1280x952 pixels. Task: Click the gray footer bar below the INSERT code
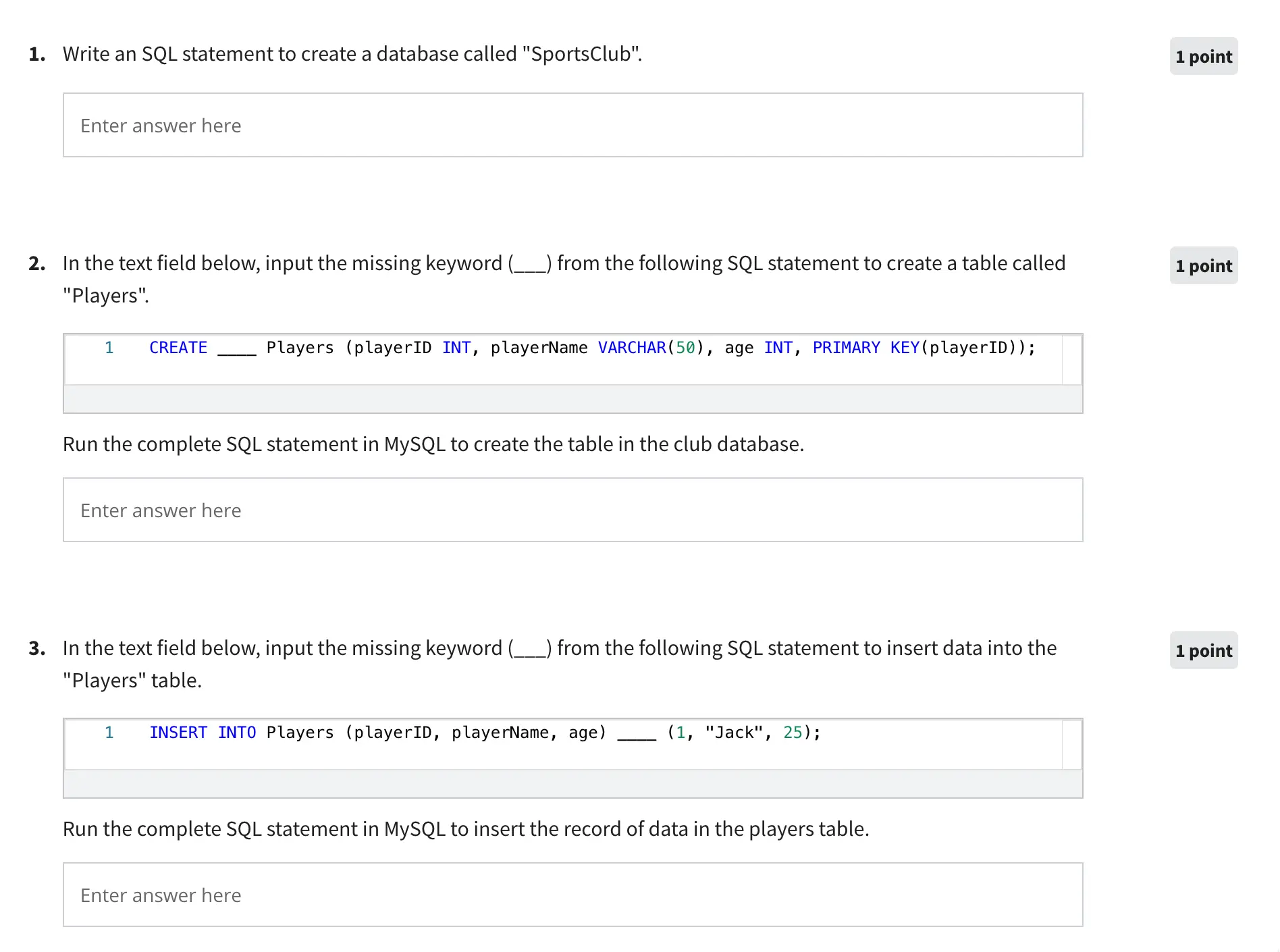(572, 784)
